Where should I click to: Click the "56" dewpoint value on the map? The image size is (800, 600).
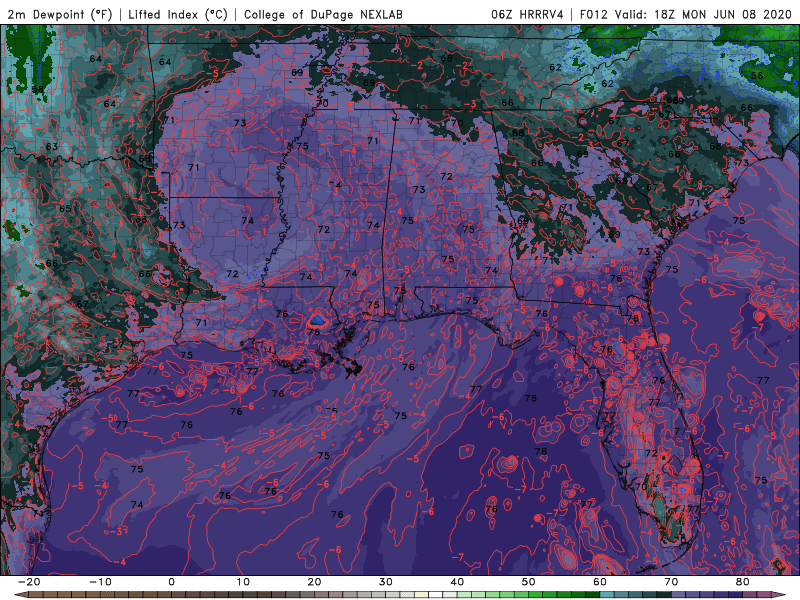(x=757, y=76)
